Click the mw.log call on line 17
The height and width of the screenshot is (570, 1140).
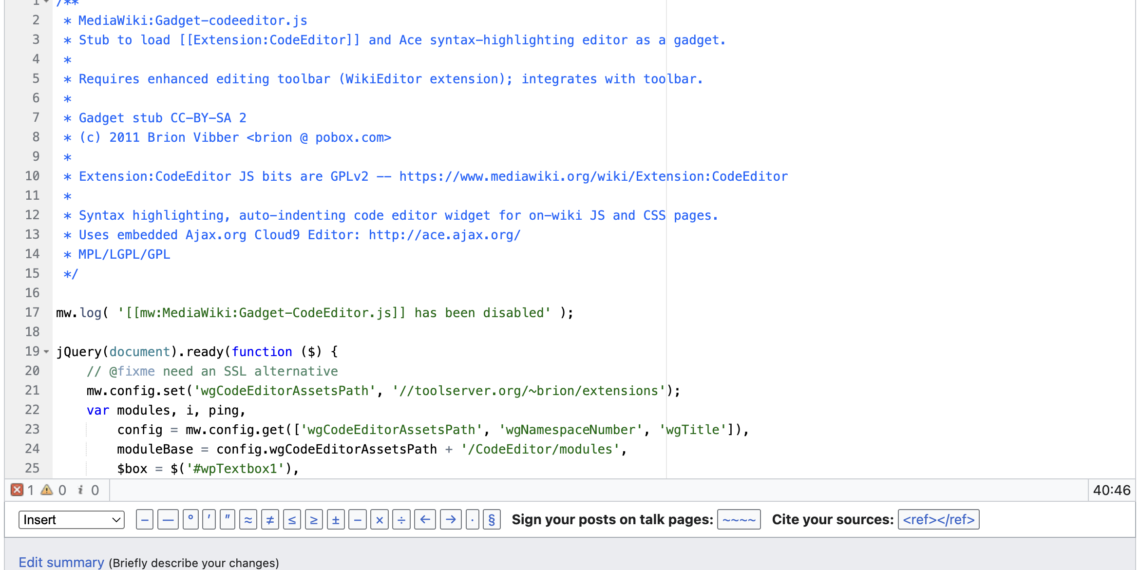[315, 313]
